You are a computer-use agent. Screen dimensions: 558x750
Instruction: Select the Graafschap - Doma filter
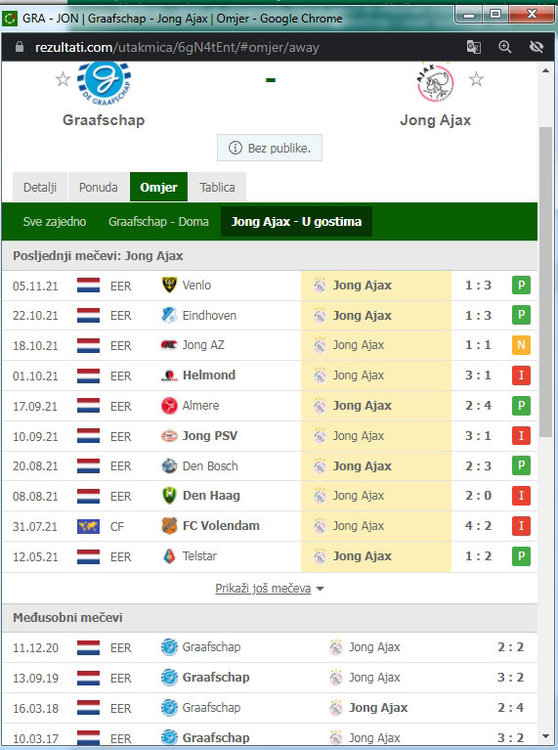[x=158, y=221]
